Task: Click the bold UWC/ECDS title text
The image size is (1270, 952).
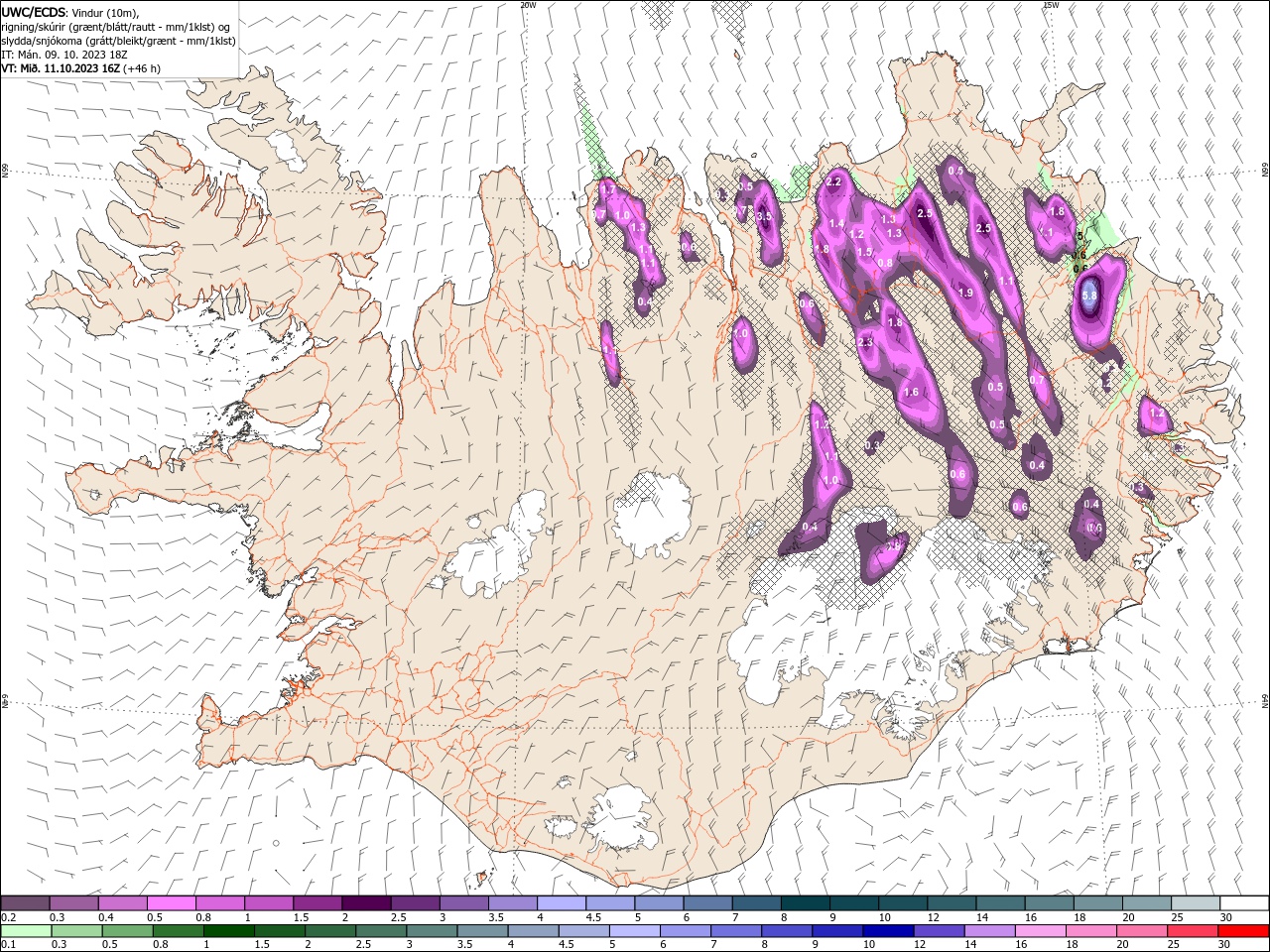Action: (x=34, y=12)
